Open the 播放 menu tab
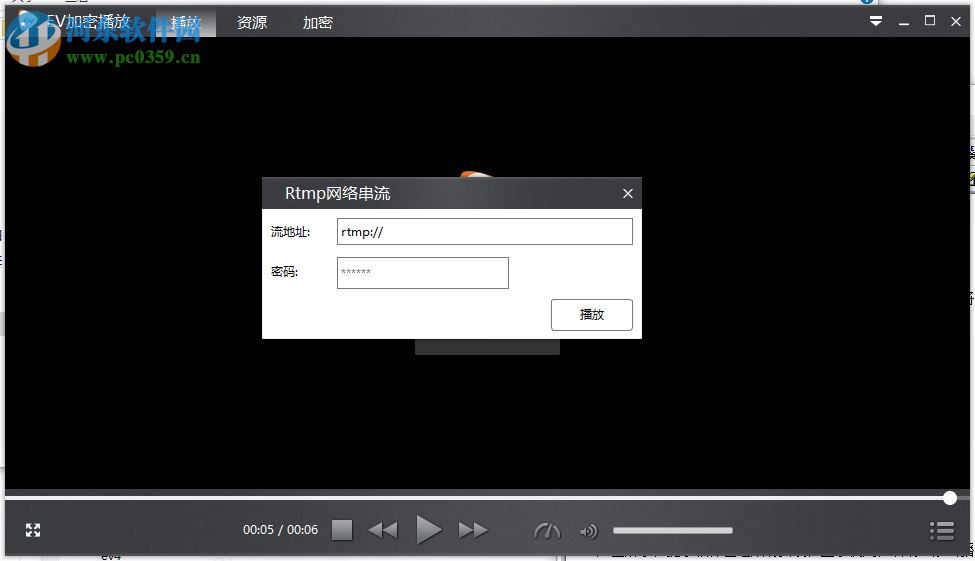Screen dimensions: 975x561 click(x=185, y=23)
